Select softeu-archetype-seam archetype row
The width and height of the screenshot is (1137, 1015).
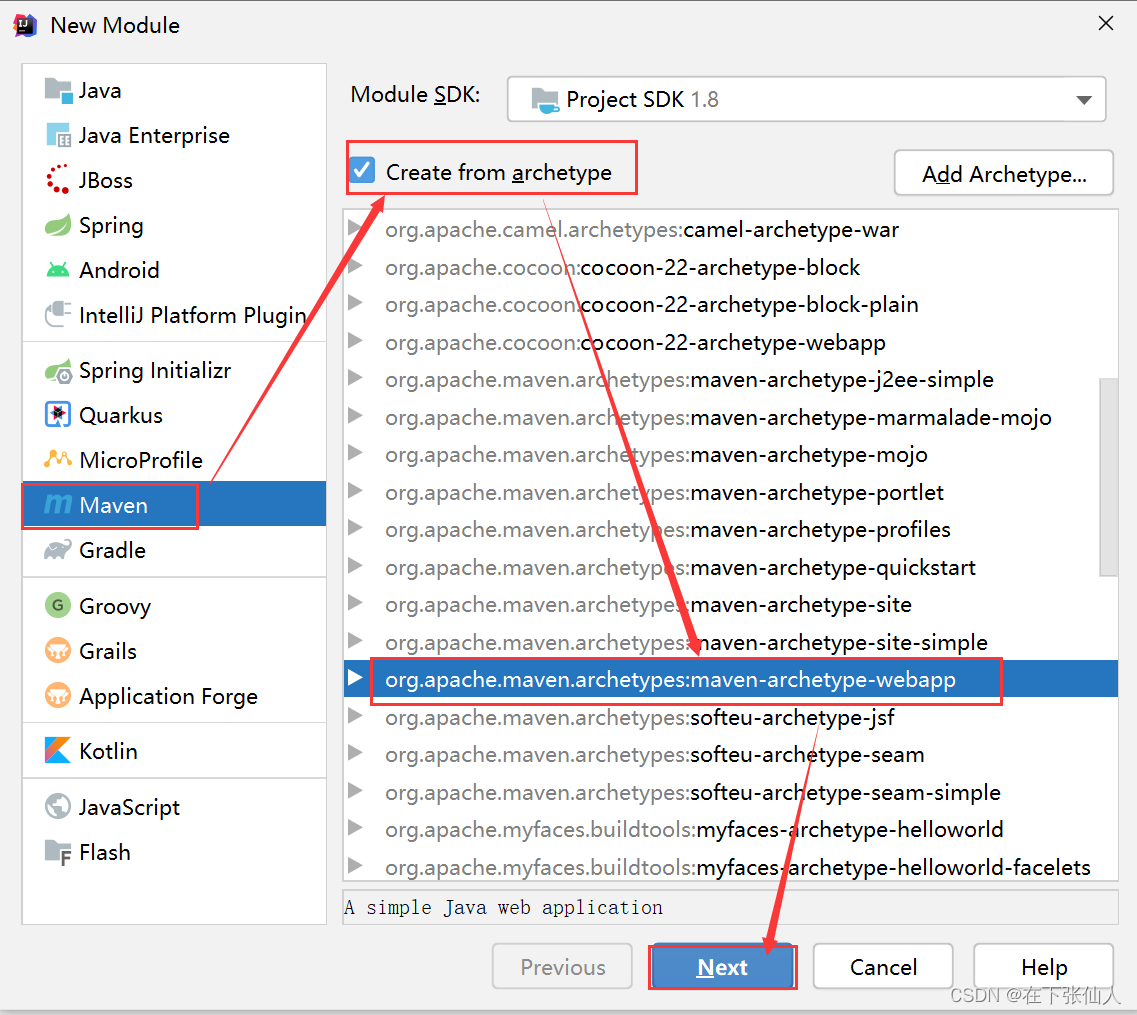(731, 754)
